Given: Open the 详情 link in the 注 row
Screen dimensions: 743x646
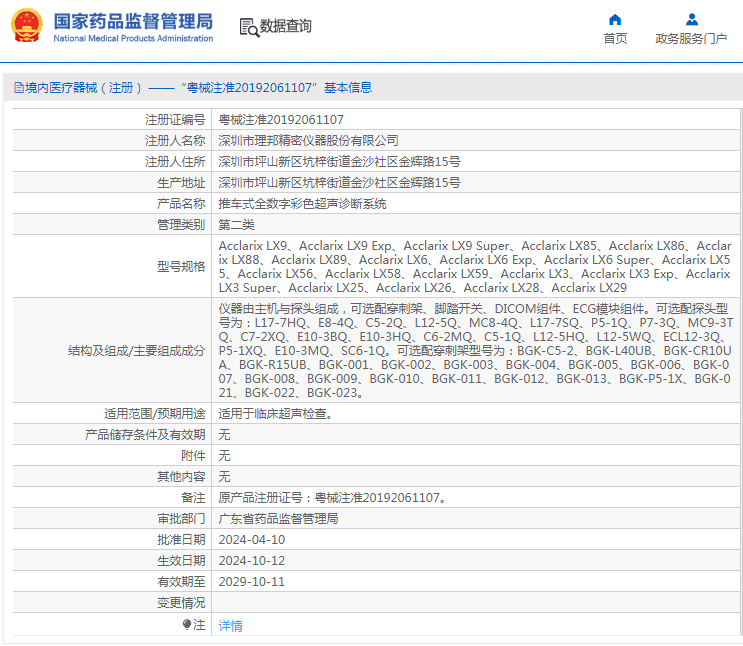Looking at the screenshot, I should click(x=230, y=626).
